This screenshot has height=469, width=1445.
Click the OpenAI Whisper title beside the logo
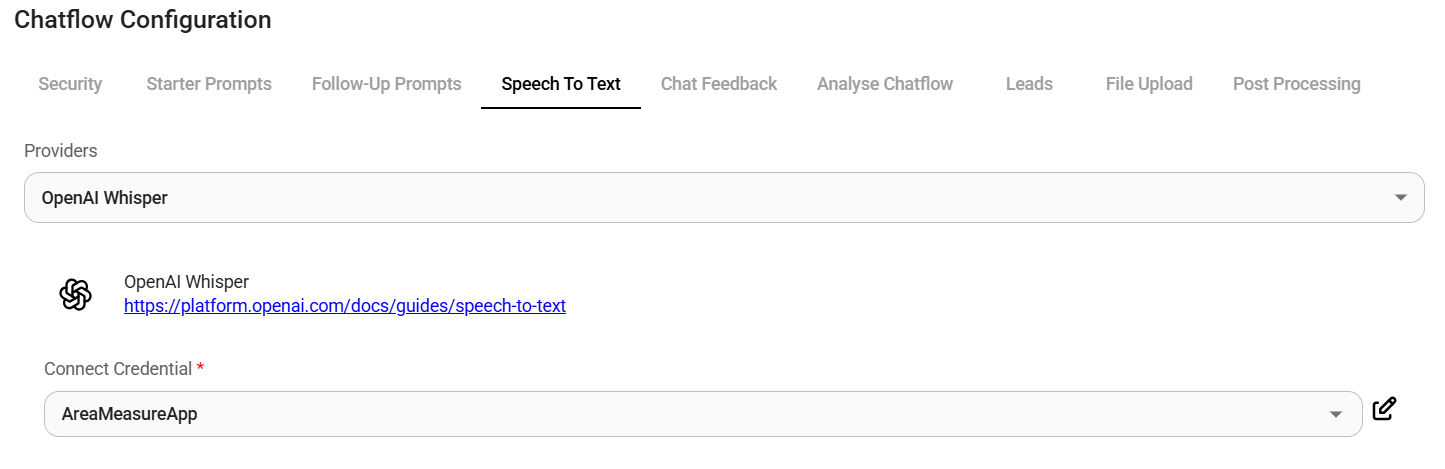(186, 282)
